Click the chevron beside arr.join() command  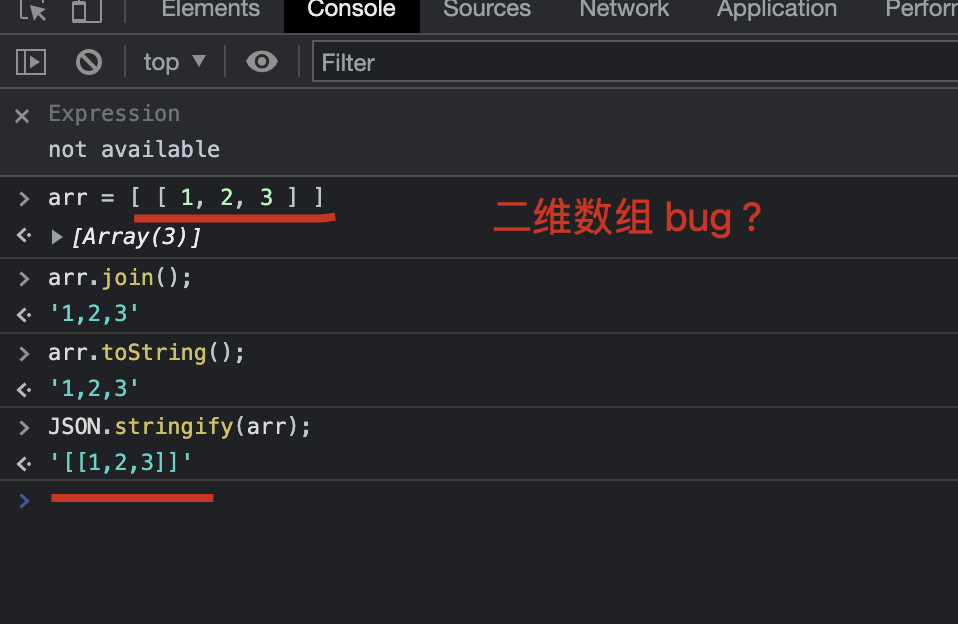24,279
